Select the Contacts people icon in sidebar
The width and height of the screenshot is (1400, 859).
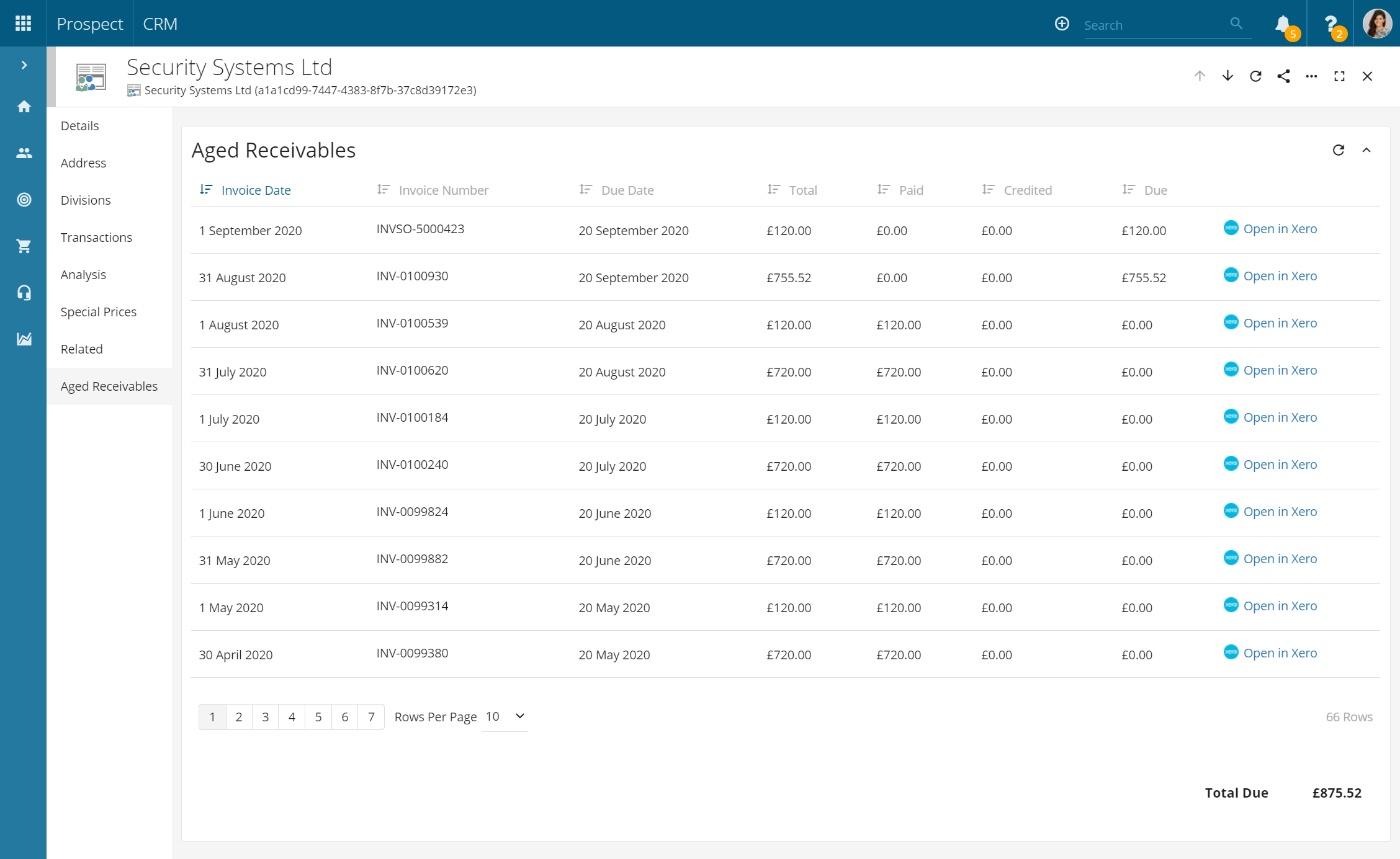(23, 153)
